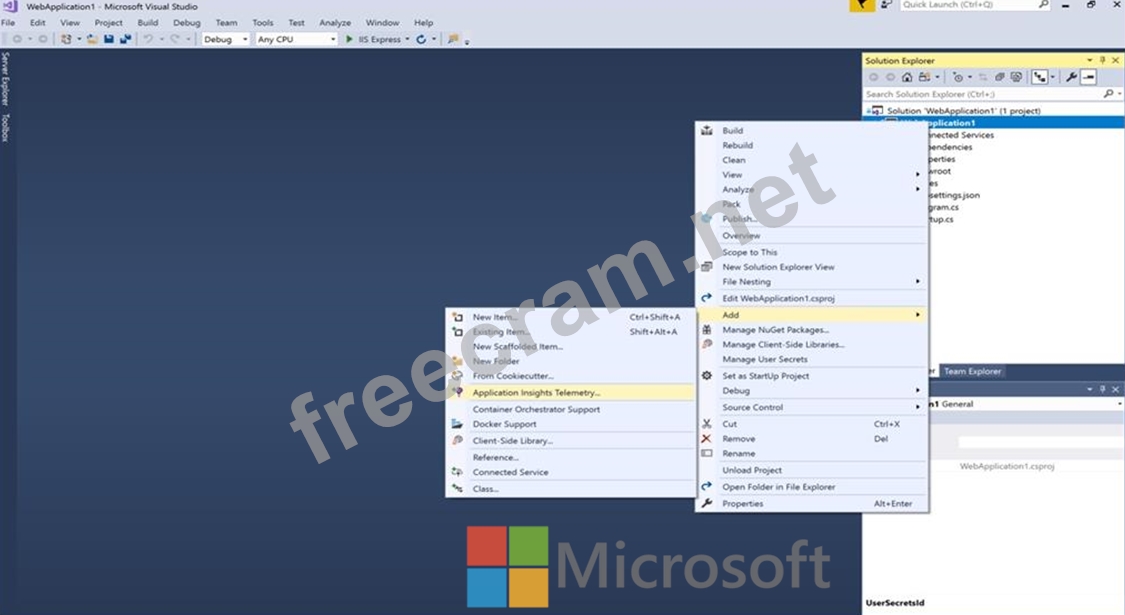Open the Analyze menu in menu bar
The image size is (1125, 615).
pyautogui.click(x=335, y=22)
